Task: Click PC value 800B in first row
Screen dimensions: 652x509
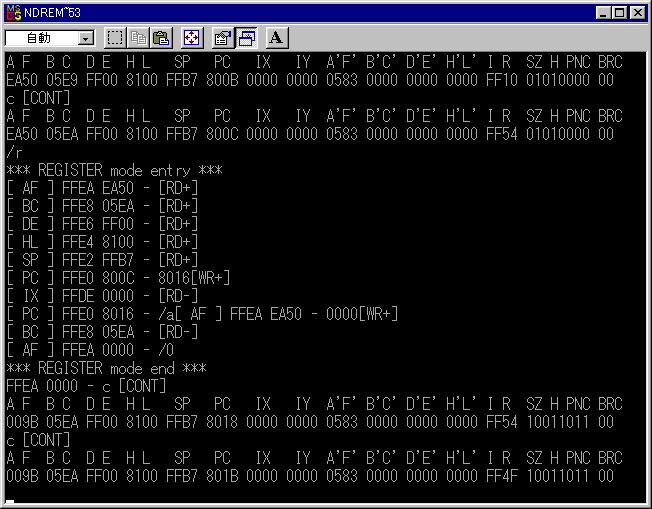Action: [x=222, y=80]
